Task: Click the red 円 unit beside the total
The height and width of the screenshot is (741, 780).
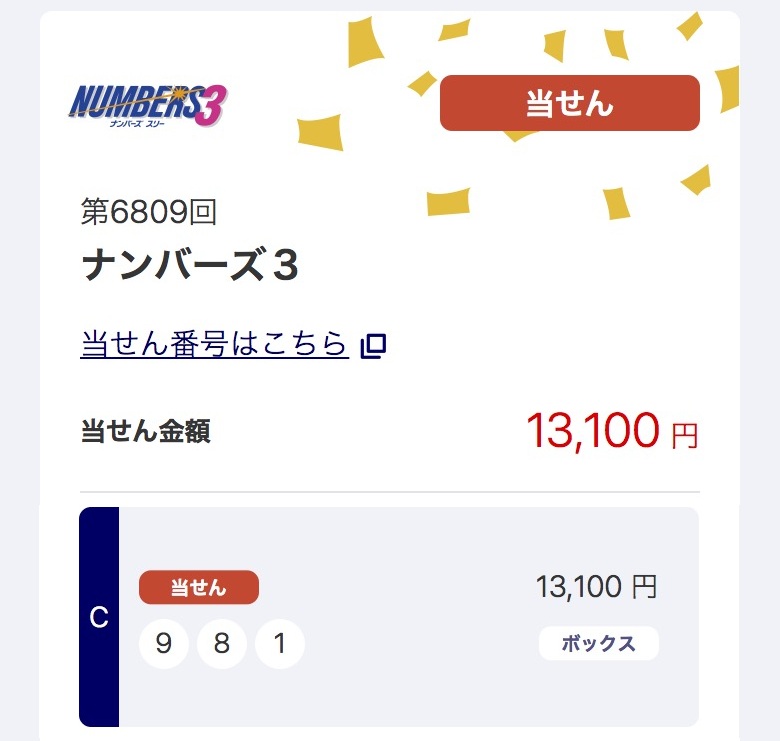Action: pos(685,436)
